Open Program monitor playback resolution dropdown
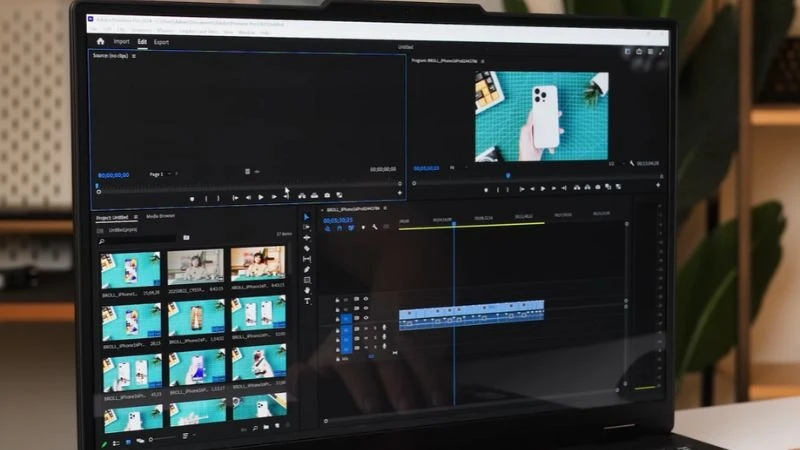 click(x=615, y=164)
